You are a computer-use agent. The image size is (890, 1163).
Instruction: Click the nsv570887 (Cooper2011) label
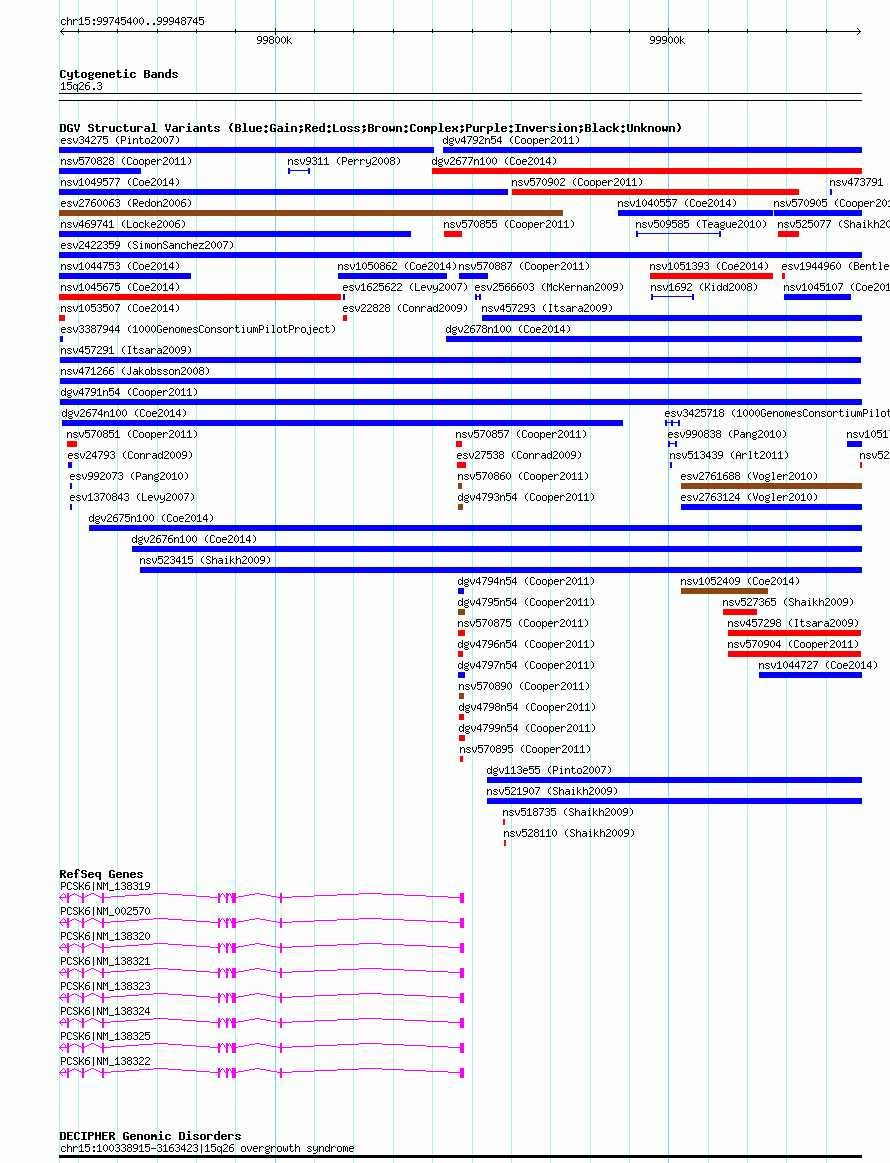pyautogui.click(x=524, y=266)
